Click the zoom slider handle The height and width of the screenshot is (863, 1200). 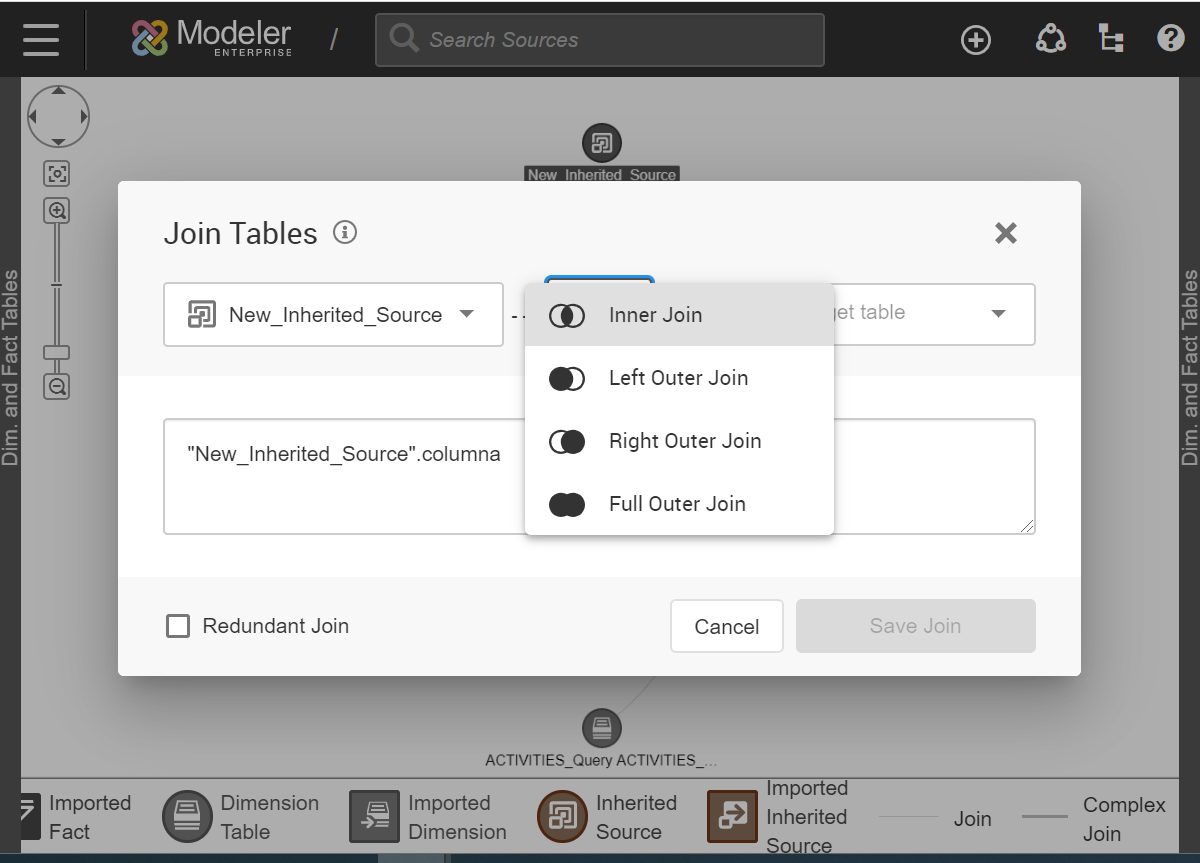(57, 352)
